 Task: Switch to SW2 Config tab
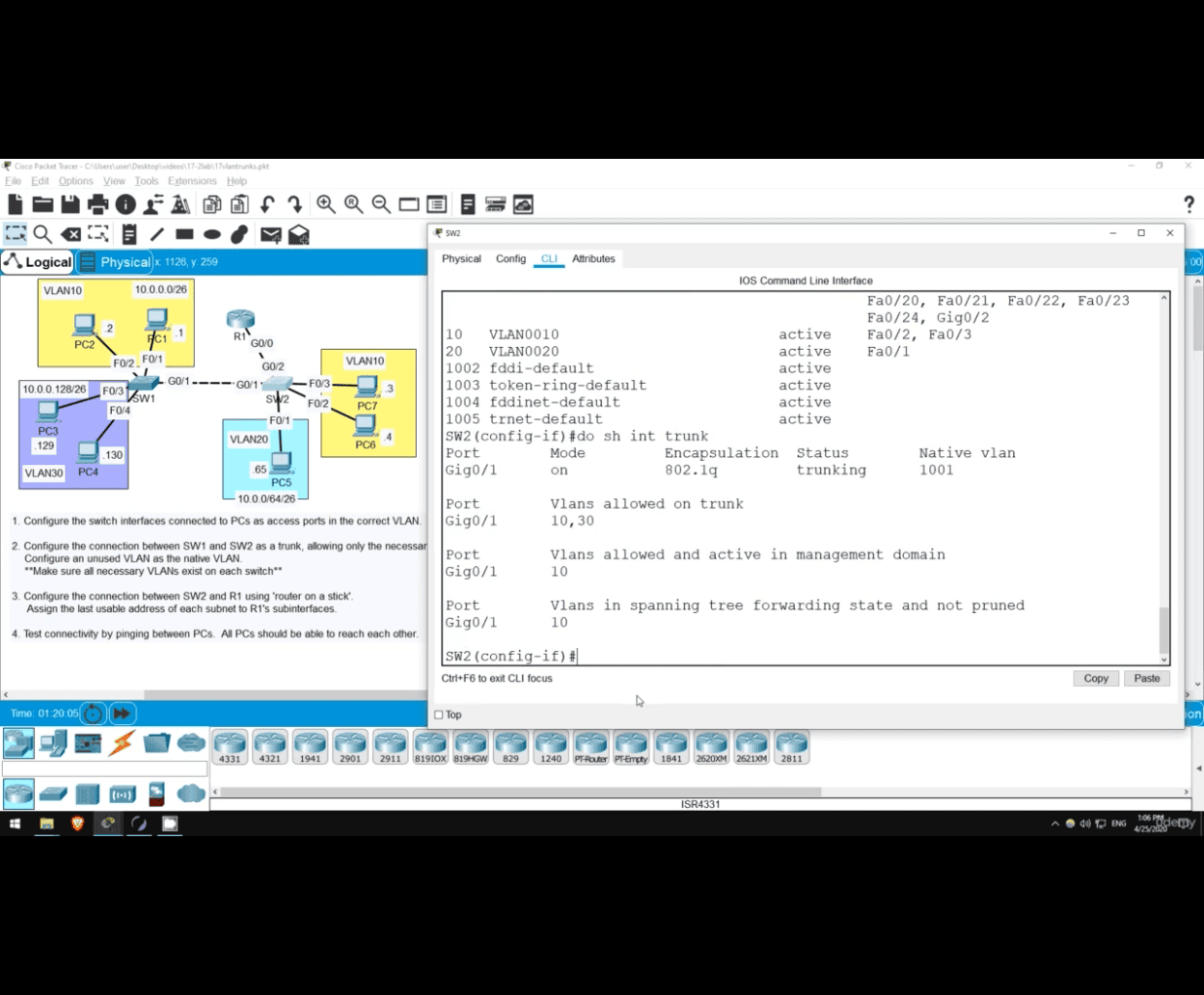[x=510, y=259]
